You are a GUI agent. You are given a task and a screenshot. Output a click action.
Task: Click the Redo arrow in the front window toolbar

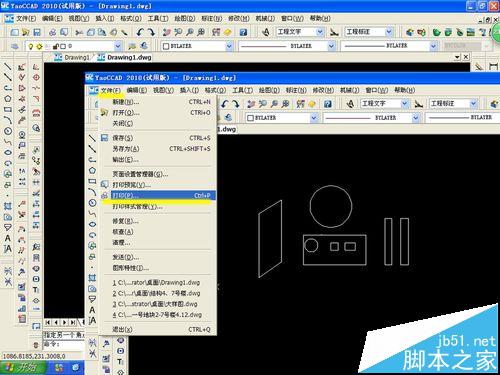point(236,104)
